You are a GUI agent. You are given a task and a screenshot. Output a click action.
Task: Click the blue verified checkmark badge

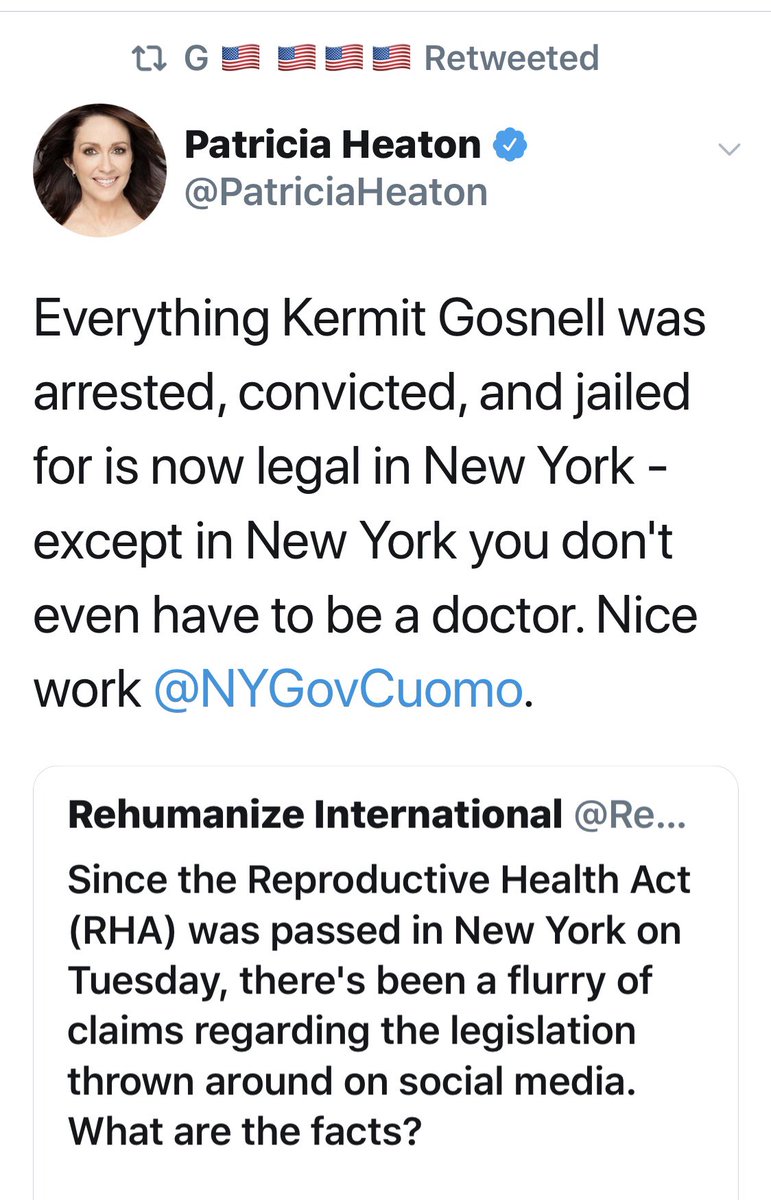(x=512, y=146)
